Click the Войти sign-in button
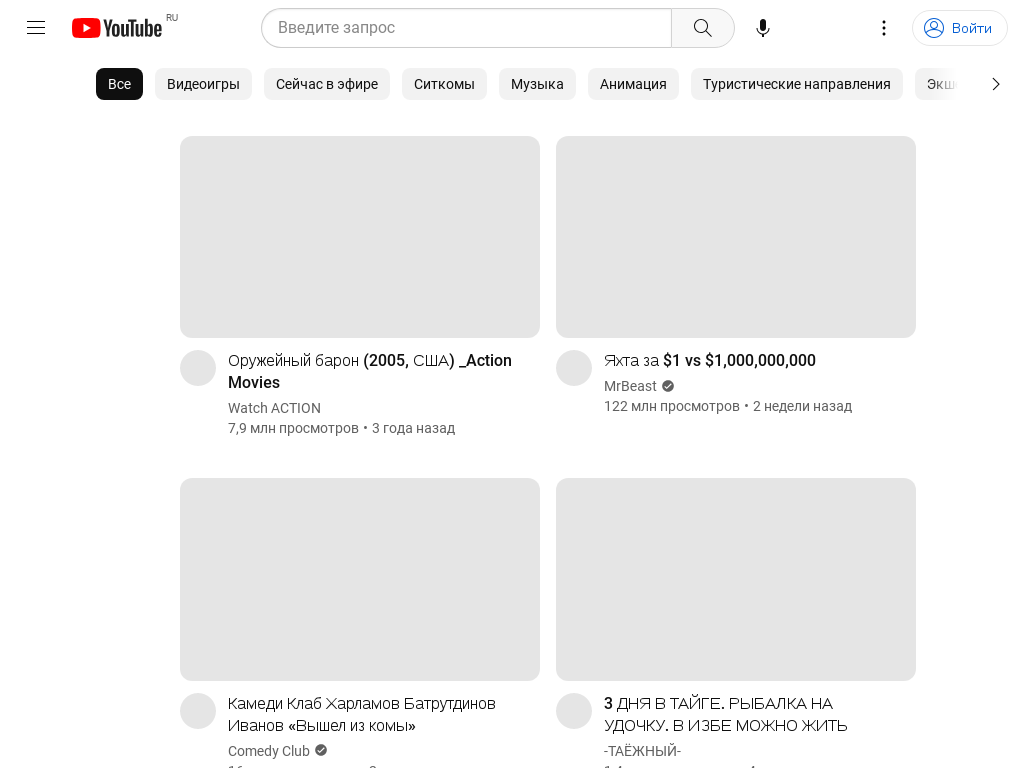The width and height of the screenshot is (1024, 768). tap(959, 28)
